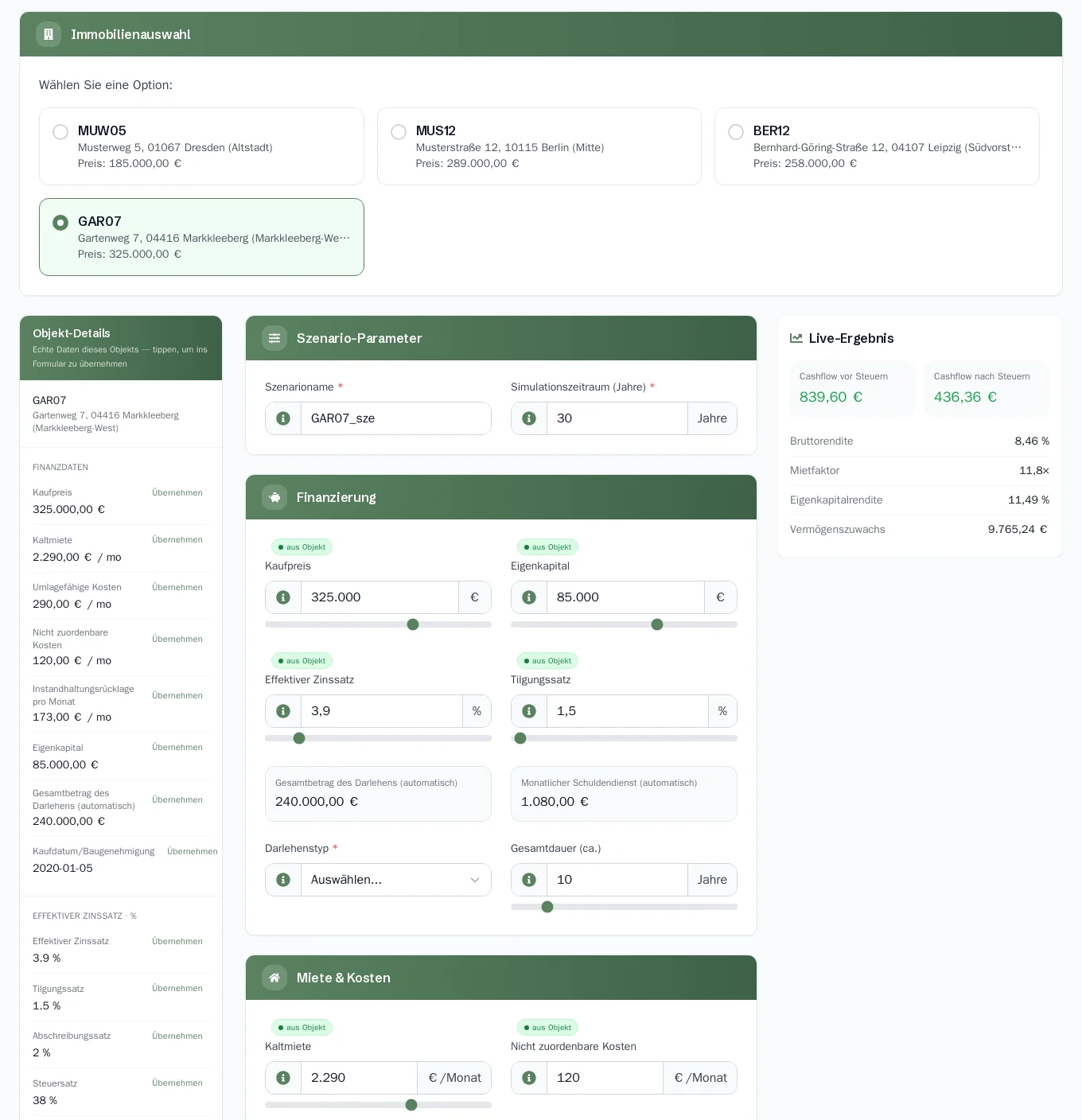Click the building icon beside Immobilienauswahl
The height and width of the screenshot is (1120, 1082).
point(49,34)
